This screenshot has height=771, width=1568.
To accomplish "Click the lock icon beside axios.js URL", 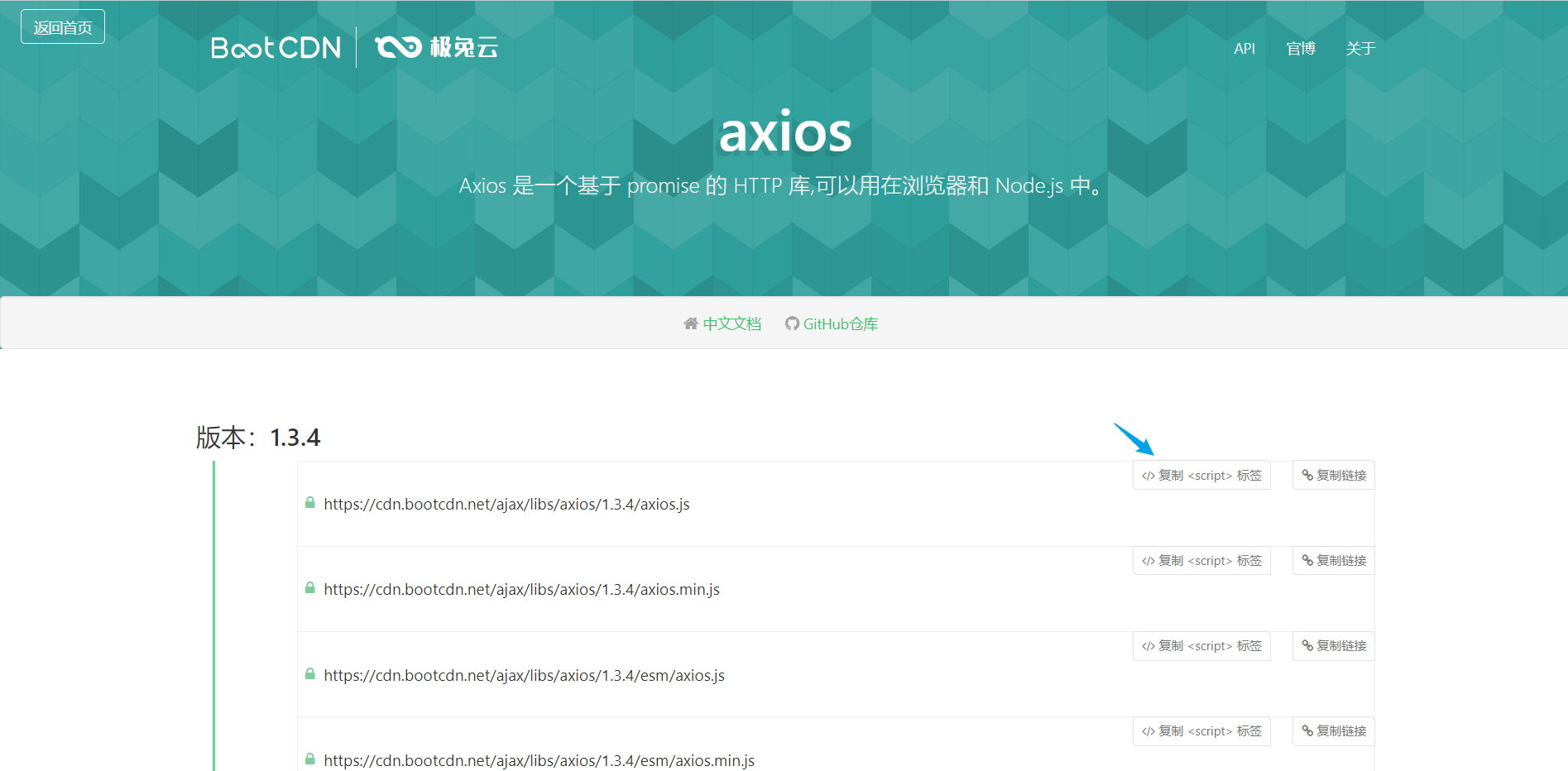I will tap(309, 503).
